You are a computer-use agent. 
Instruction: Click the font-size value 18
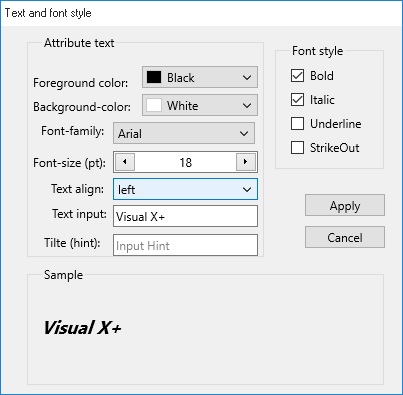point(185,162)
